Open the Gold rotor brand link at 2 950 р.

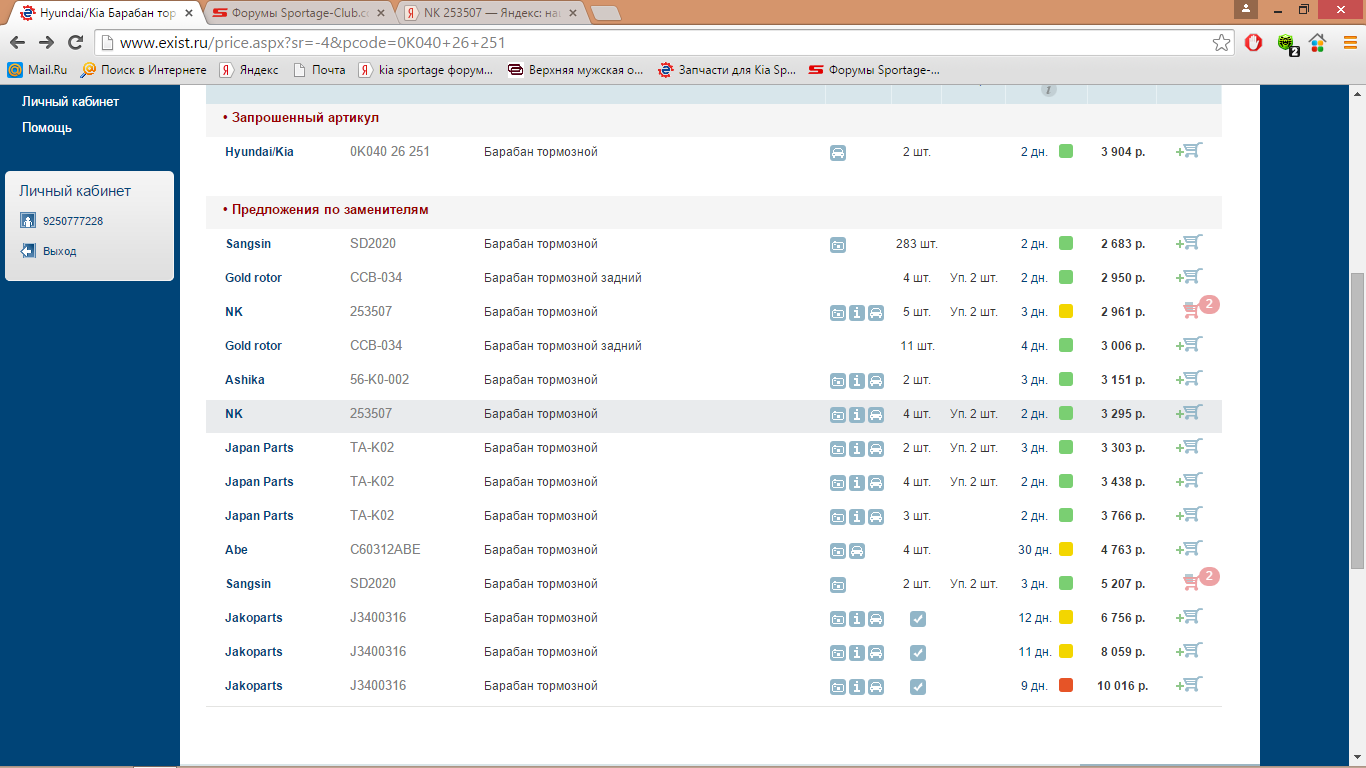[253, 278]
